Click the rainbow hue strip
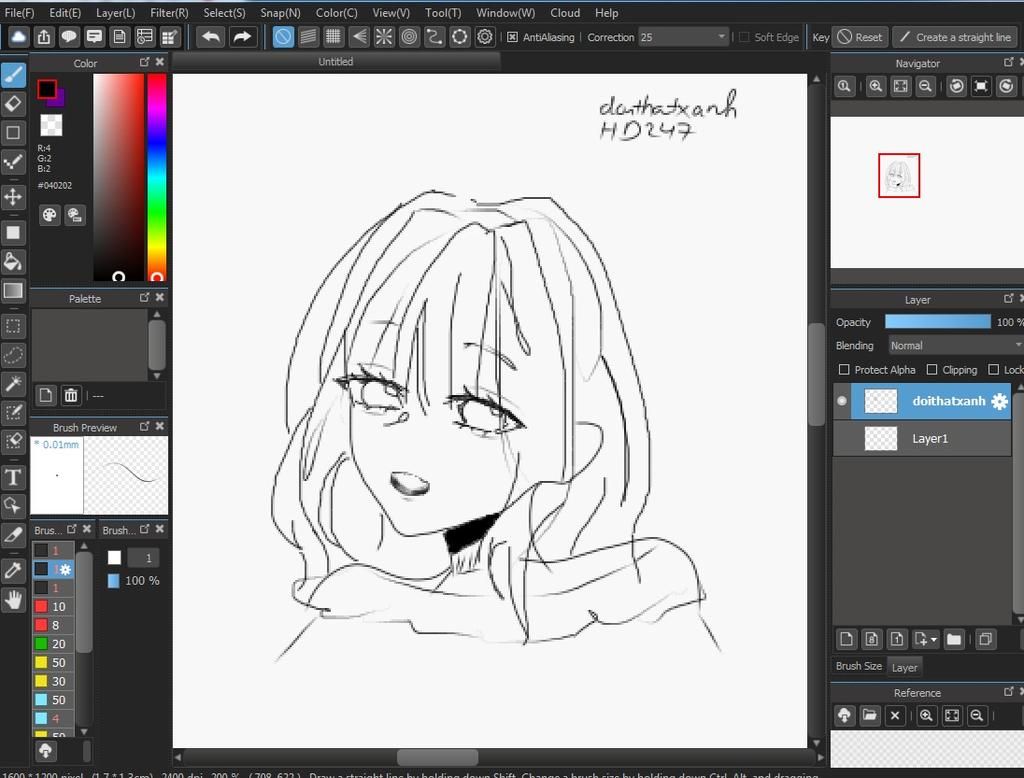This screenshot has width=1024, height=778. (x=157, y=176)
